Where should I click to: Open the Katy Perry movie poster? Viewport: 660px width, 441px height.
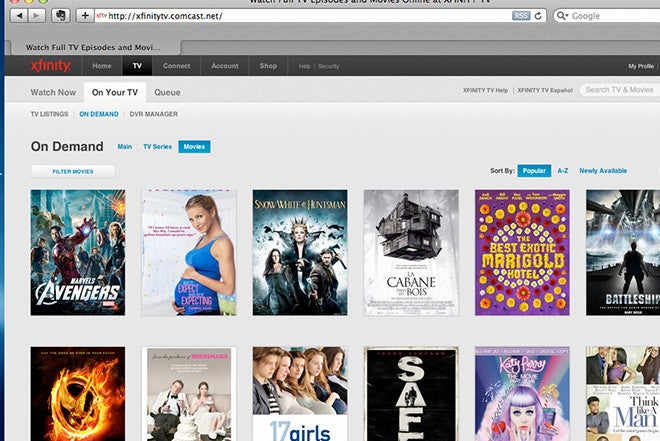tap(522, 394)
